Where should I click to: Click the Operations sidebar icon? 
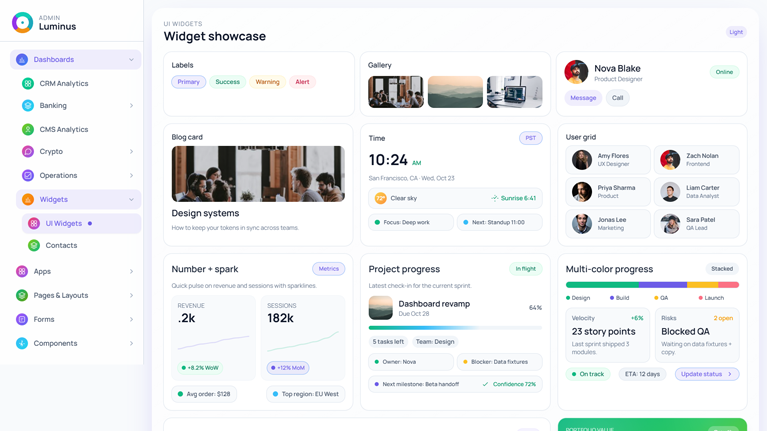tap(28, 176)
